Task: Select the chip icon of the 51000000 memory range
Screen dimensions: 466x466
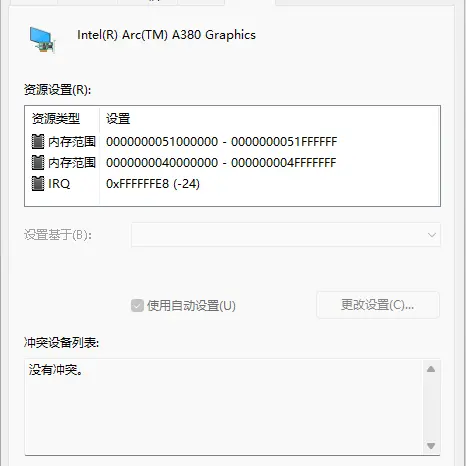Action: click(38, 141)
